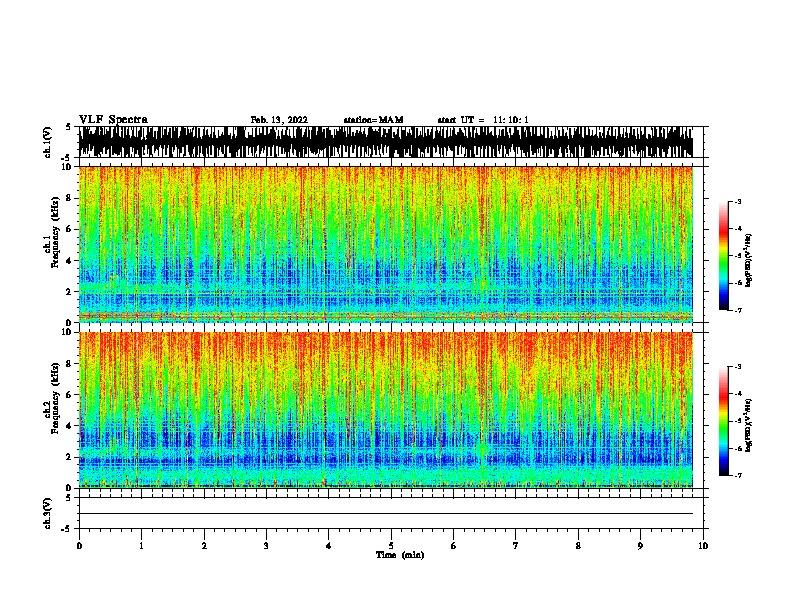This screenshot has height=612, width=792.
Task: Click time axis tick label "2"
Action: click(204, 546)
